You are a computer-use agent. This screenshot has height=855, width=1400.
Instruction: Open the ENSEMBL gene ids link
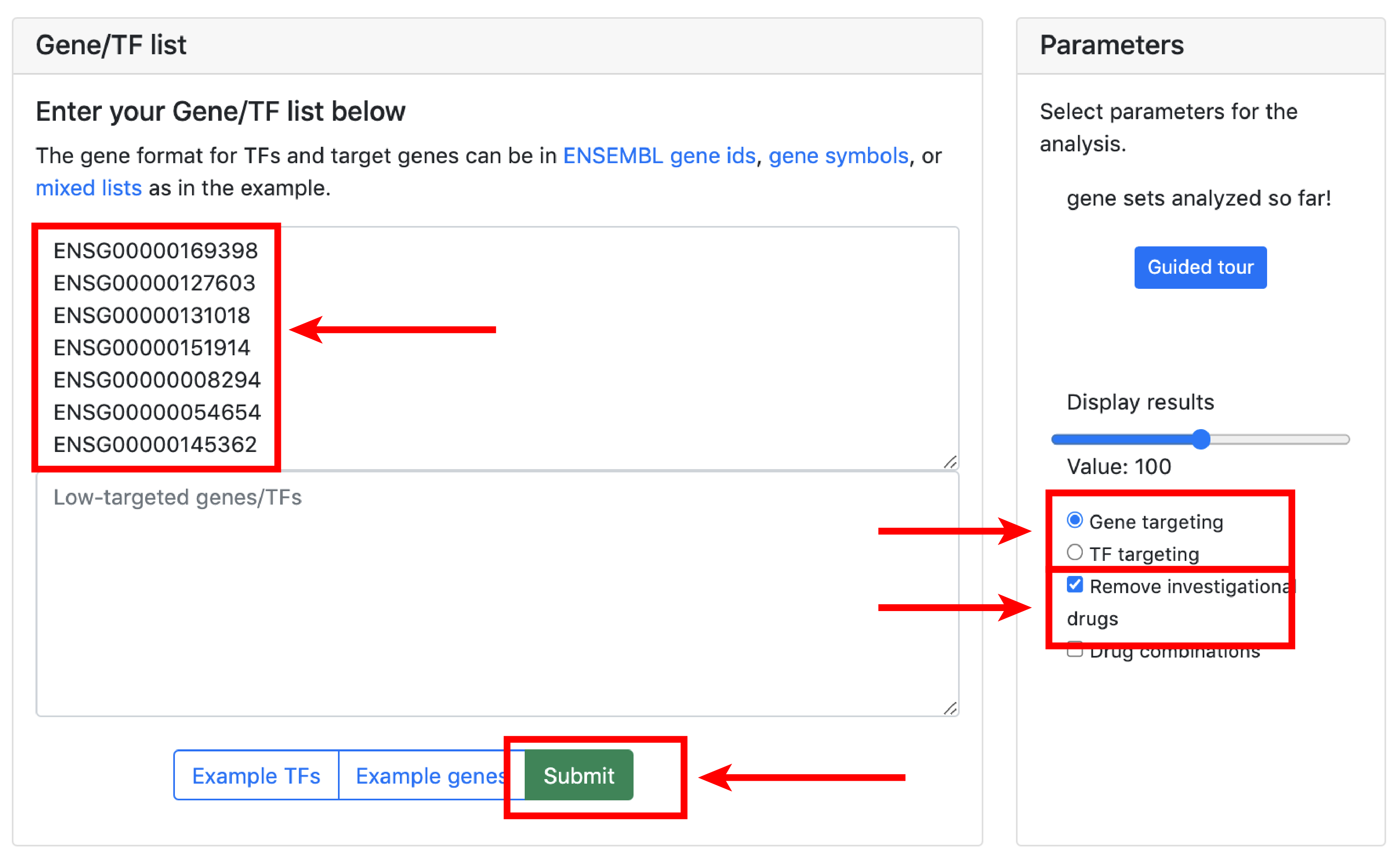[x=659, y=156]
